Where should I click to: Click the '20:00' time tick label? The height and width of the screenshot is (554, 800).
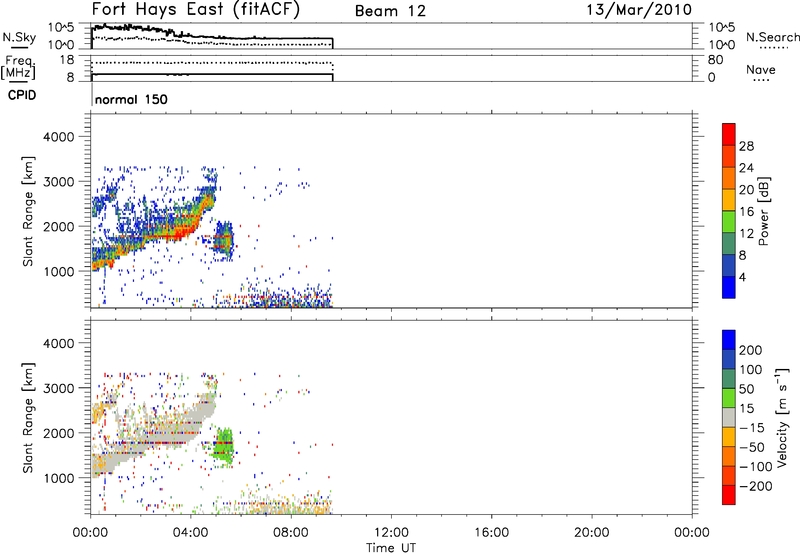592,533
